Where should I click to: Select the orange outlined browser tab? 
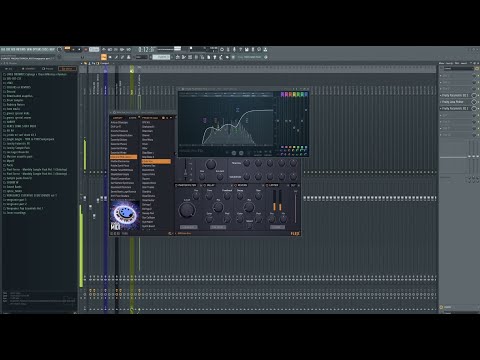pos(67,69)
